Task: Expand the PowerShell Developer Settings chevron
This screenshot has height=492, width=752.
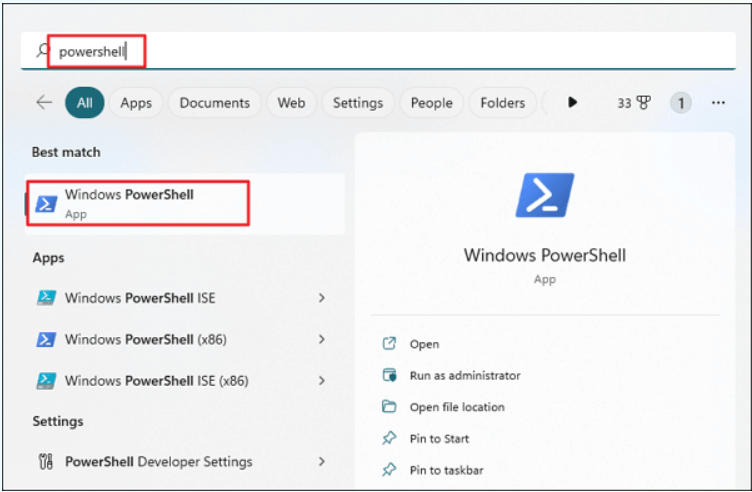Action: pyautogui.click(x=322, y=461)
